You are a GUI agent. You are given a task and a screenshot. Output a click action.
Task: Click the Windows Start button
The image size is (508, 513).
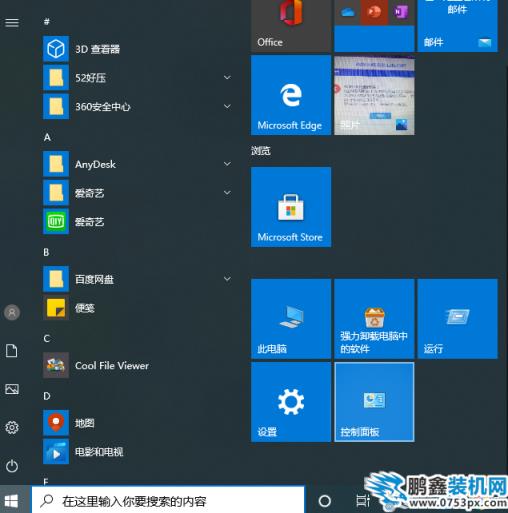[x=11, y=501]
